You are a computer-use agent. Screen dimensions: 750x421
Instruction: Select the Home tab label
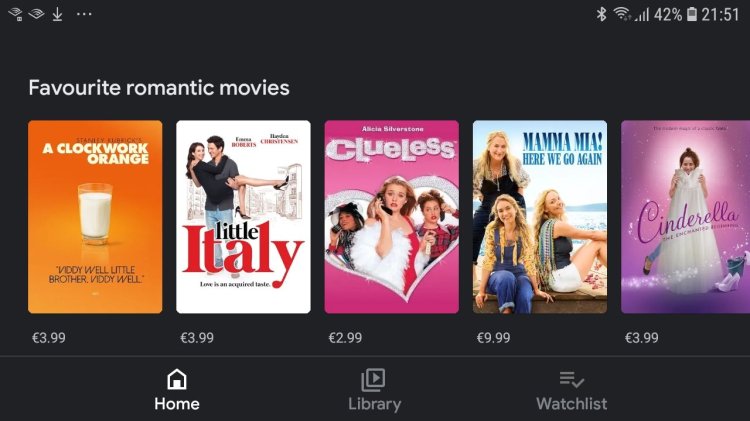177,404
